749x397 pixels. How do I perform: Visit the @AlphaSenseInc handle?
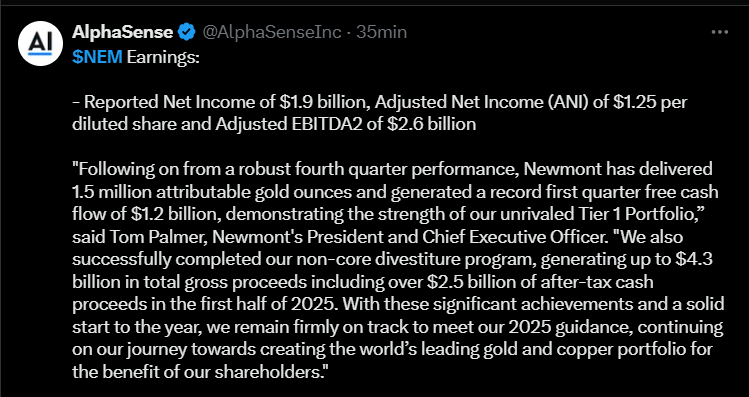click(272, 32)
